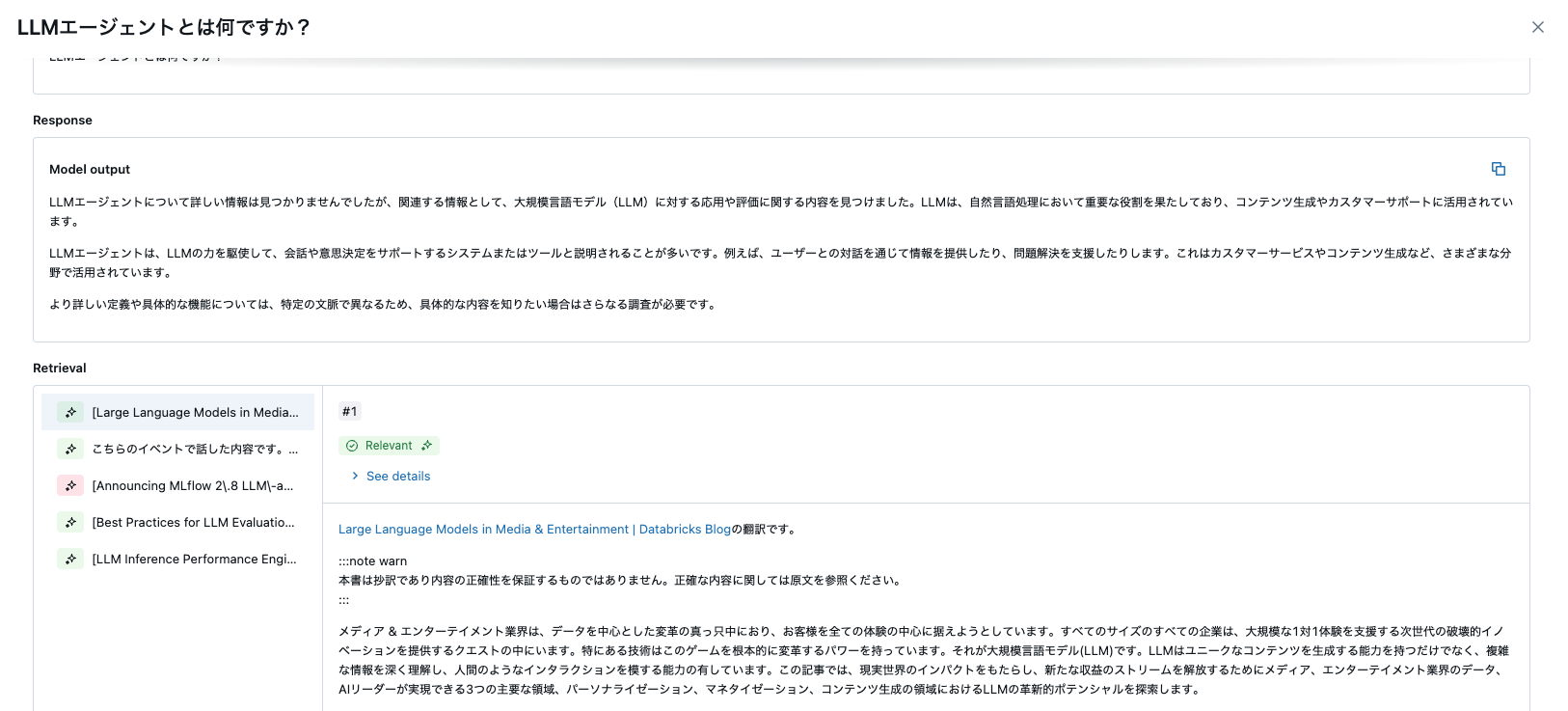The height and width of the screenshot is (711, 1568).
Task: Select retrieval item こちらのイベントで話した内容です
Action: pyautogui.click(x=177, y=449)
